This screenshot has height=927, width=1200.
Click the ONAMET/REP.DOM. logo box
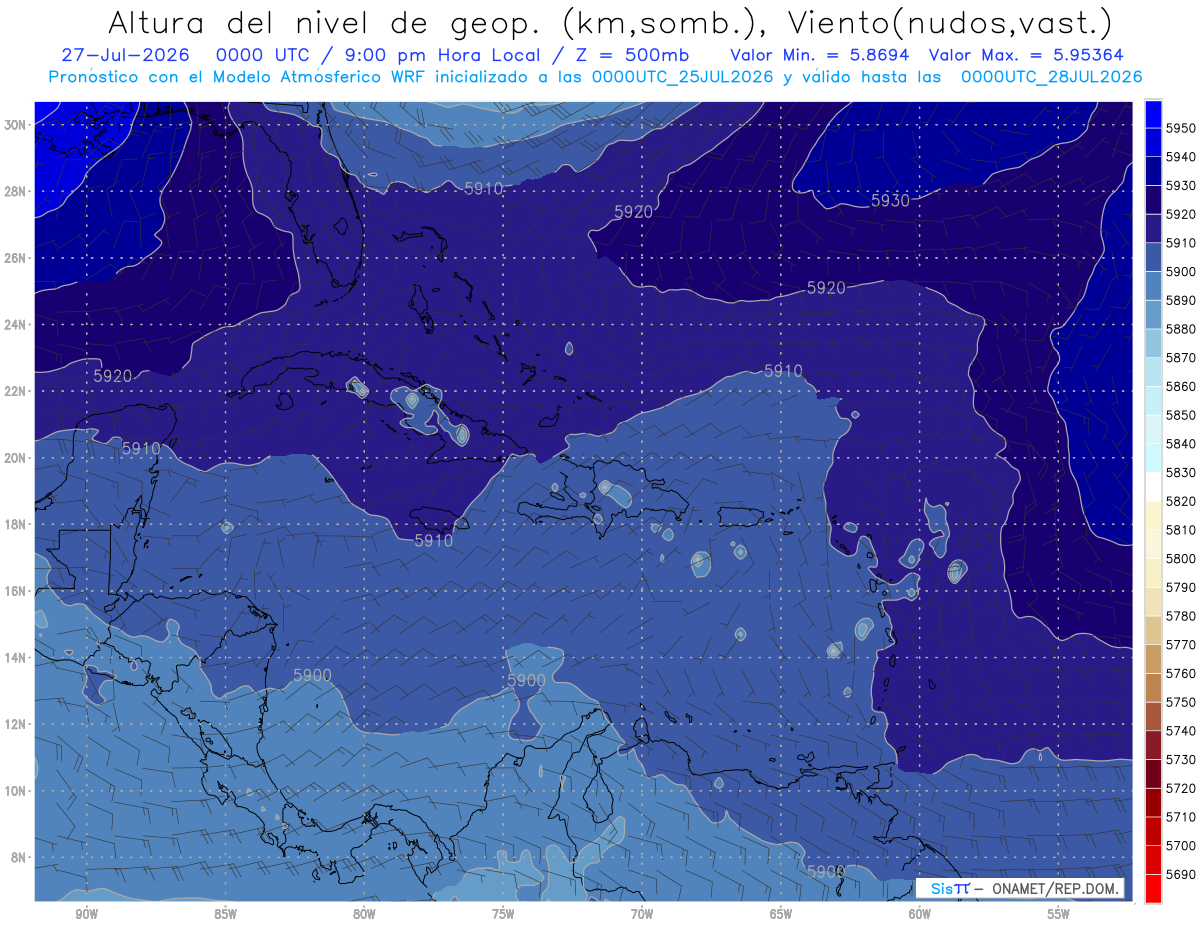click(x=1020, y=888)
